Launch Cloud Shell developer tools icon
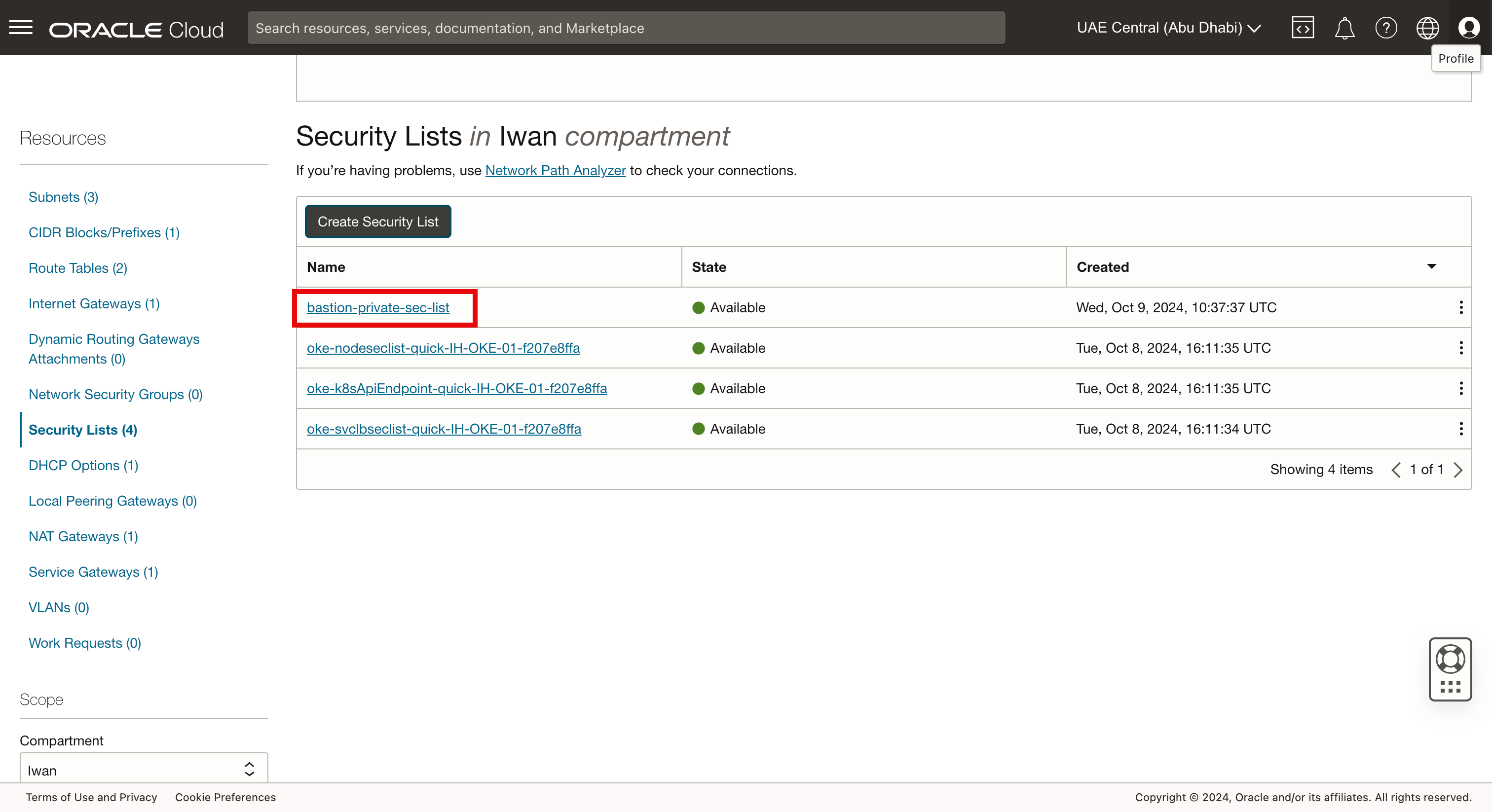The height and width of the screenshot is (812, 1492). click(1303, 27)
